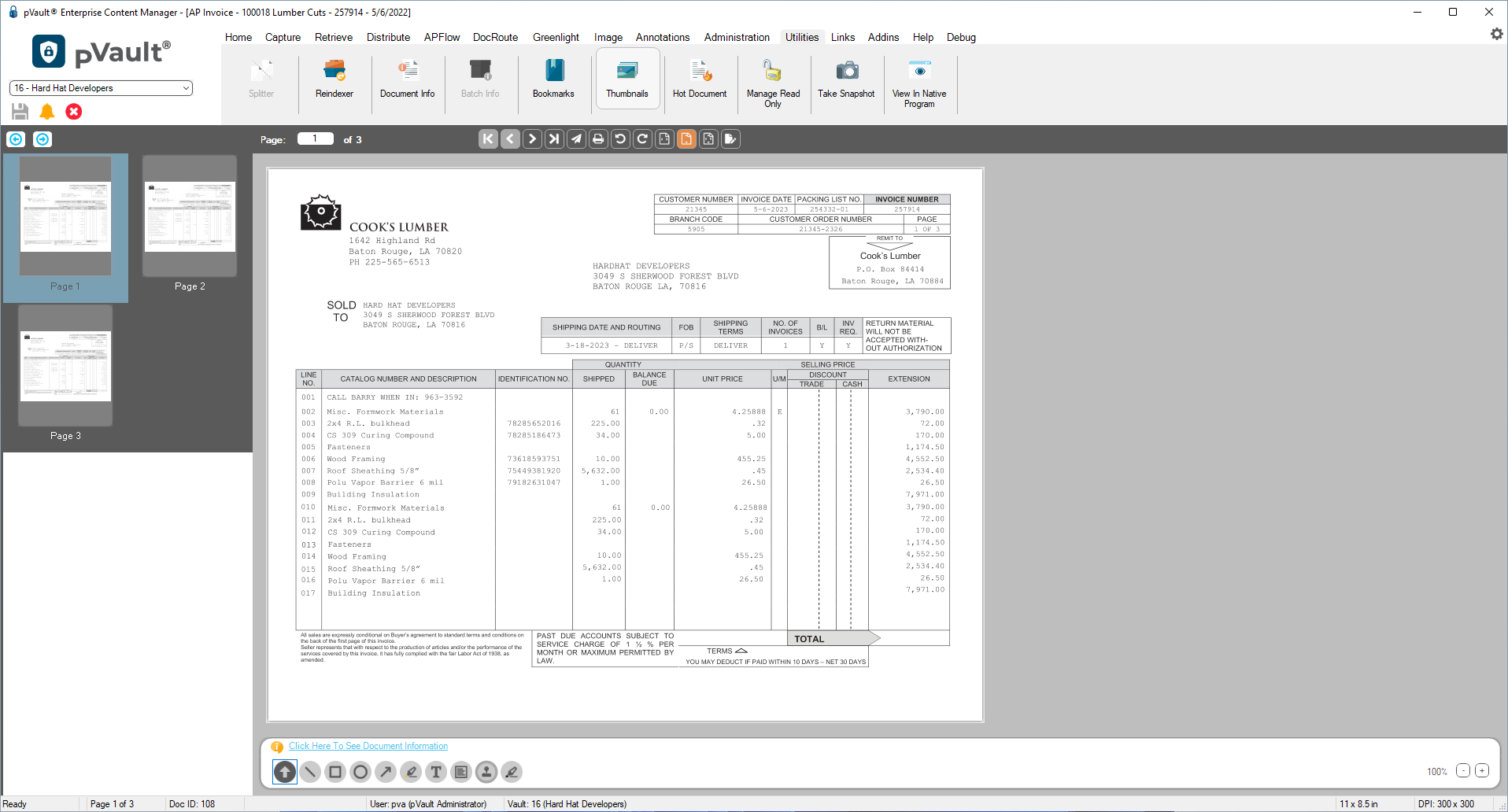Screen dimensions: 1508x812
Task: Rotate page clockwise
Action: tap(642, 139)
